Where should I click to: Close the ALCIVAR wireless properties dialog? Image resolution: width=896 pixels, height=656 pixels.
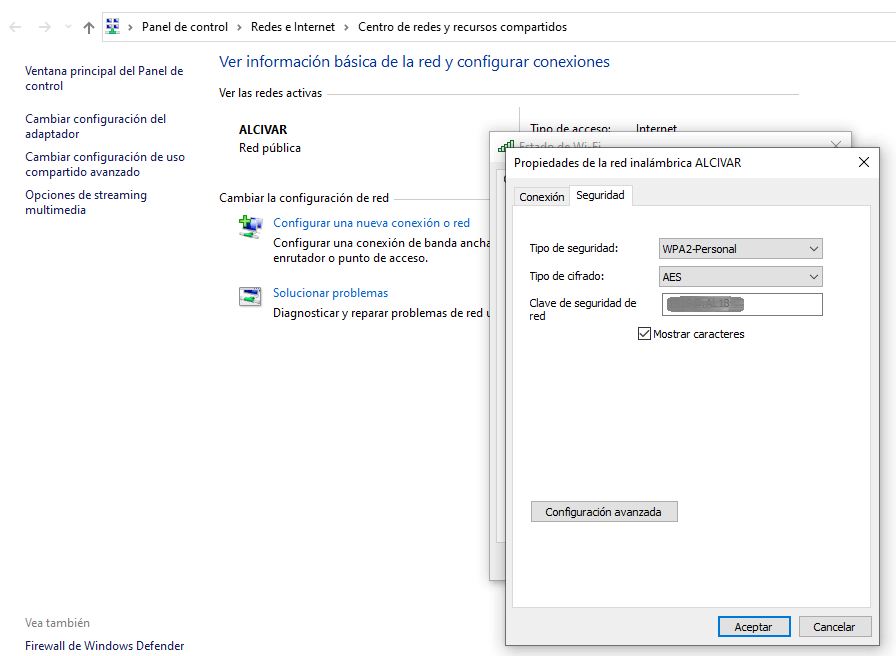pyautogui.click(x=864, y=162)
